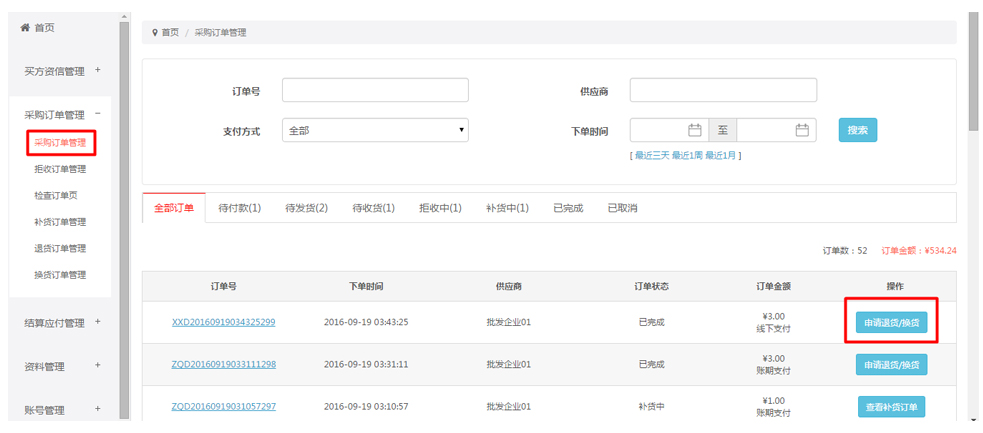This screenshot has height=433, width=983.
Task: Switch to the 待发货(2) tab
Action: pyautogui.click(x=306, y=208)
